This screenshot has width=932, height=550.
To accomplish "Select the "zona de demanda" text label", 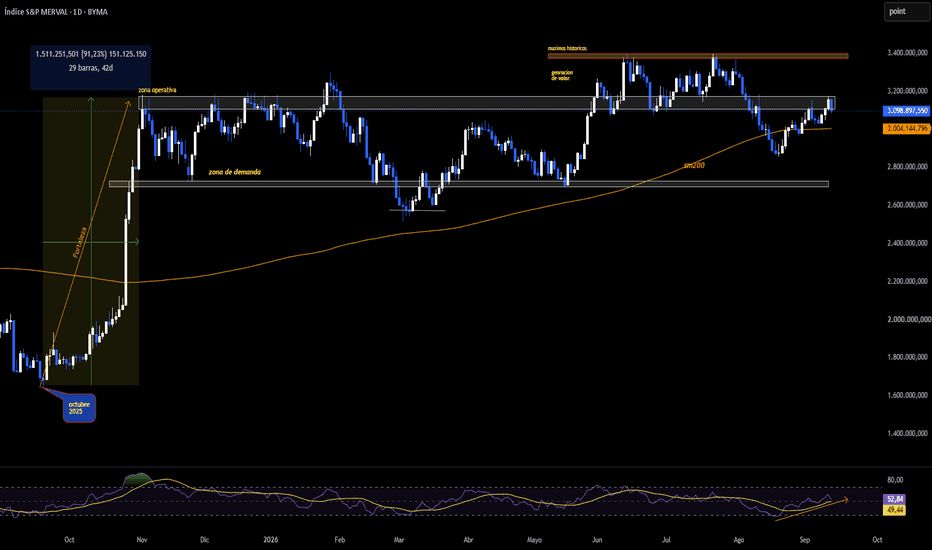I will click(x=235, y=172).
